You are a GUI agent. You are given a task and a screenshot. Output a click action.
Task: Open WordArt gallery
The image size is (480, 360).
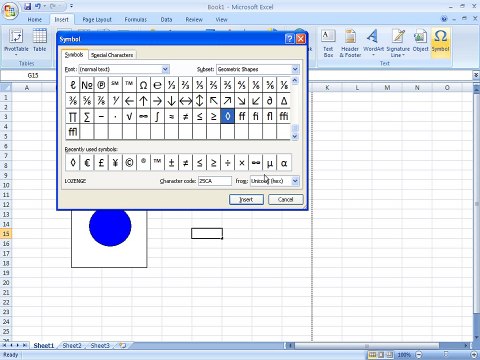(373, 43)
